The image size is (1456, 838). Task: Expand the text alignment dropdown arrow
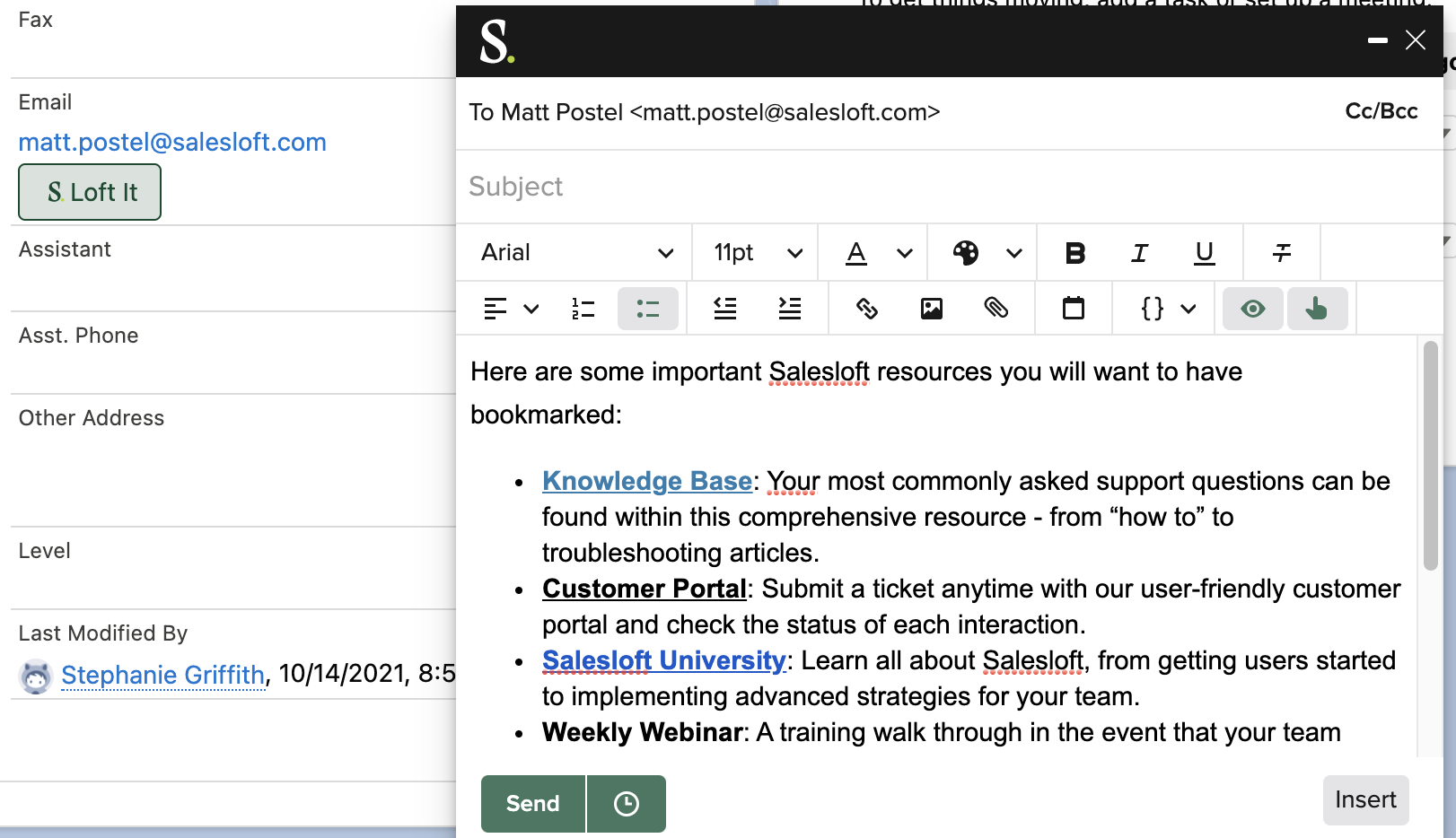coord(531,309)
